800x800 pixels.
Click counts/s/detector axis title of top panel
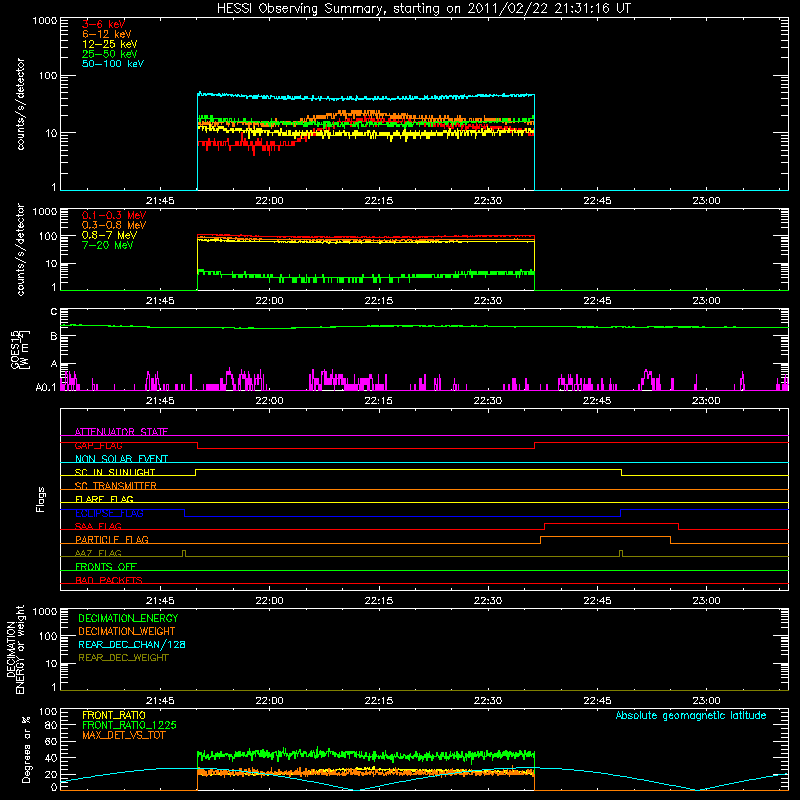[20, 104]
